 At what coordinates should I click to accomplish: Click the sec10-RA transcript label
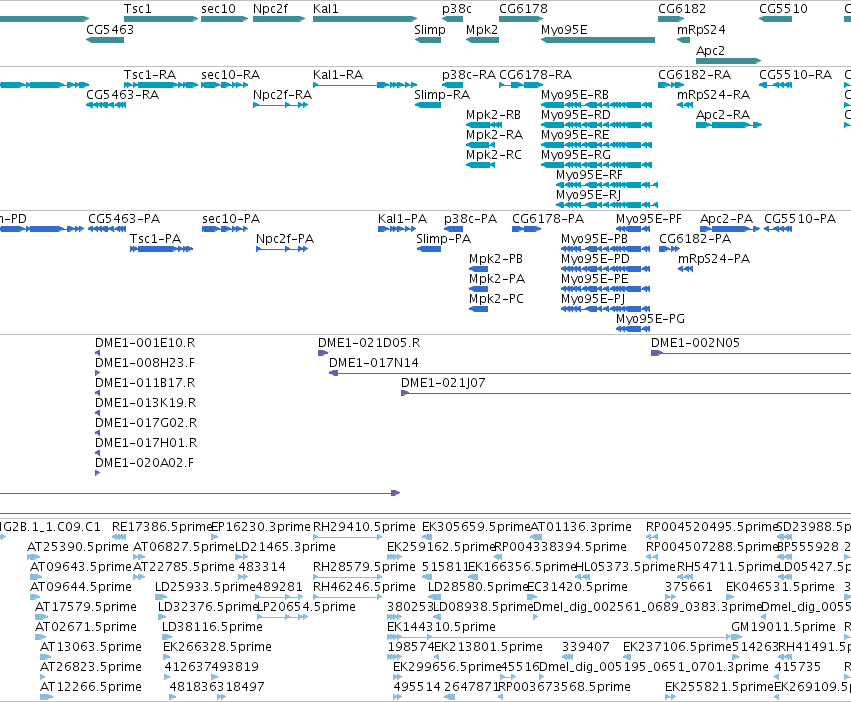tap(231, 74)
